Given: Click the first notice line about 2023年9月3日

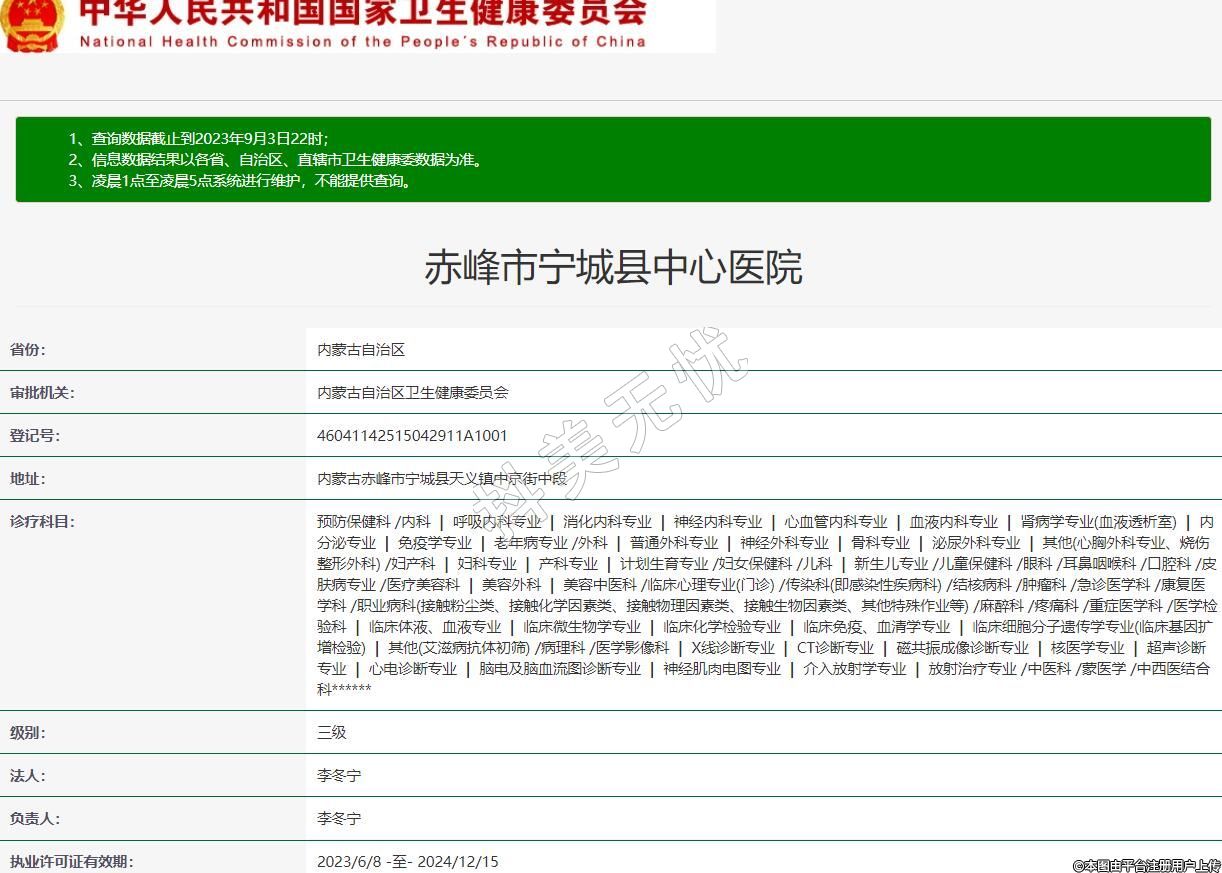Looking at the screenshot, I should click(x=198, y=138).
